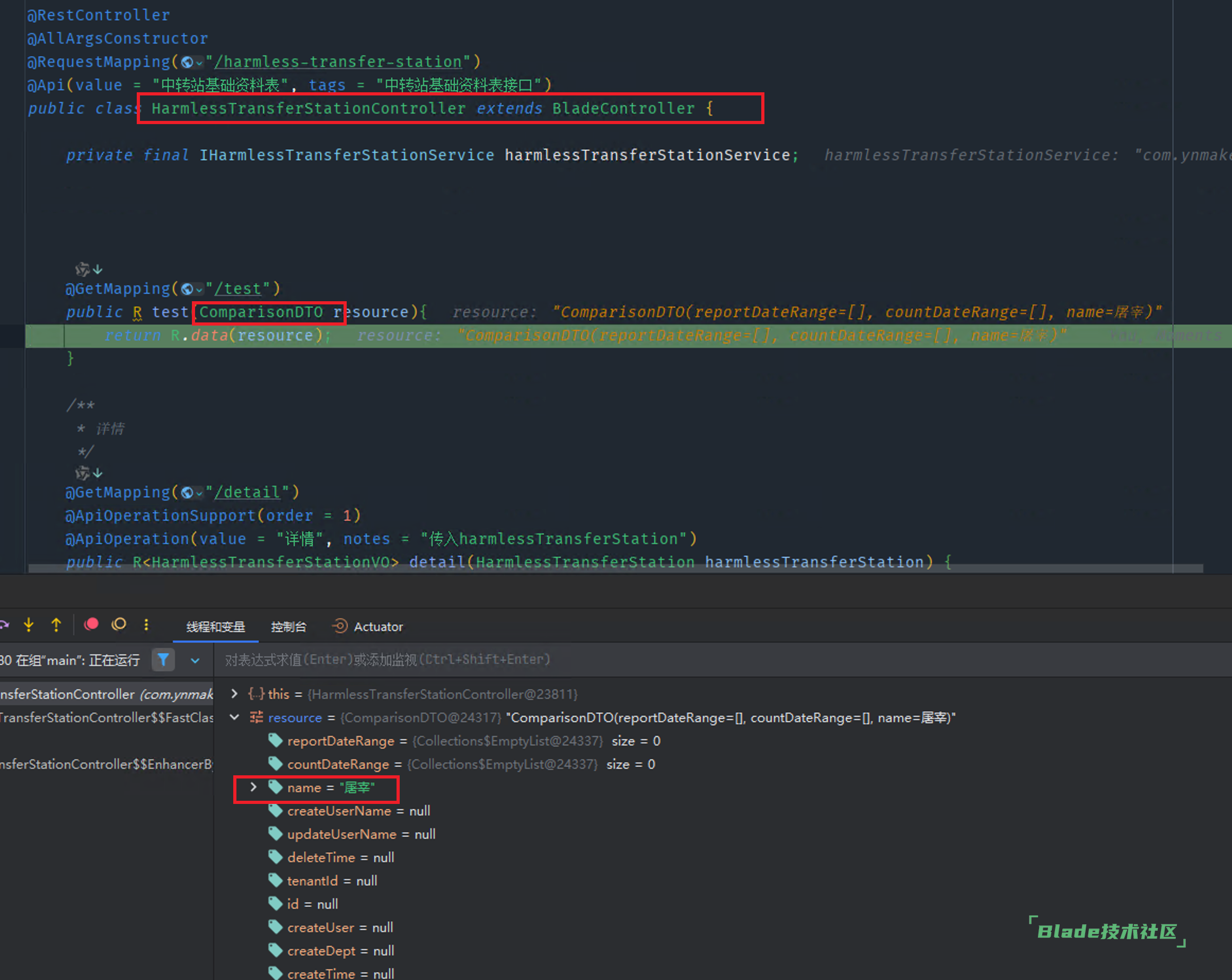The height and width of the screenshot is (980, 1232).
Task: Click the globe icon before "/test" mapping
Action: pos(187,290)
